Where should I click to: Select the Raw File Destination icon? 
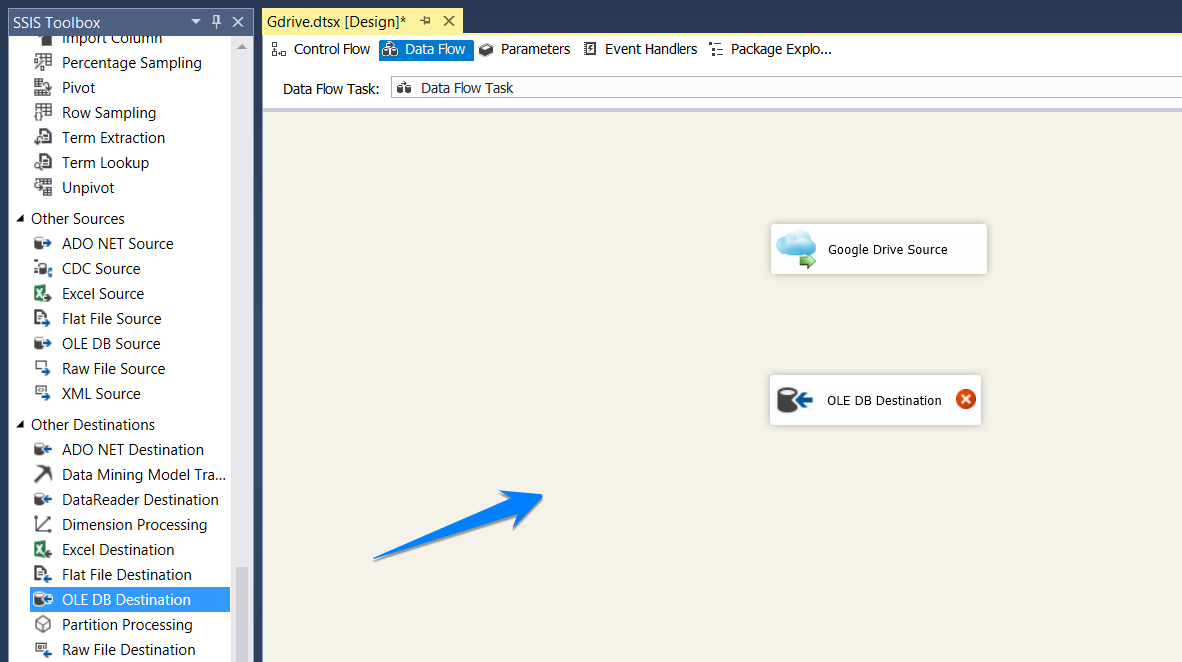point(43,649)
